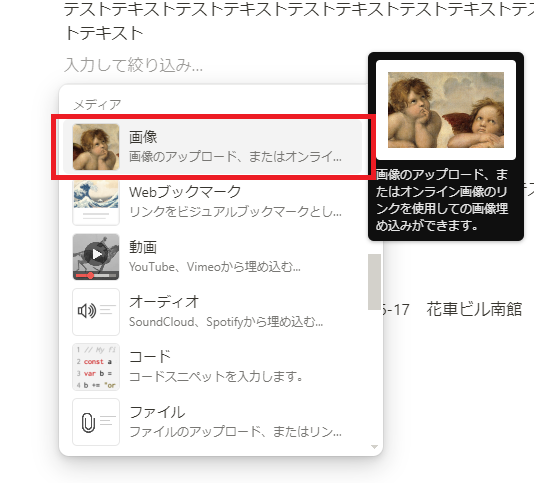Screen dimensions: 534x483
Task: Click the 動画 play-button icon
Action: [x=96, y=257]
